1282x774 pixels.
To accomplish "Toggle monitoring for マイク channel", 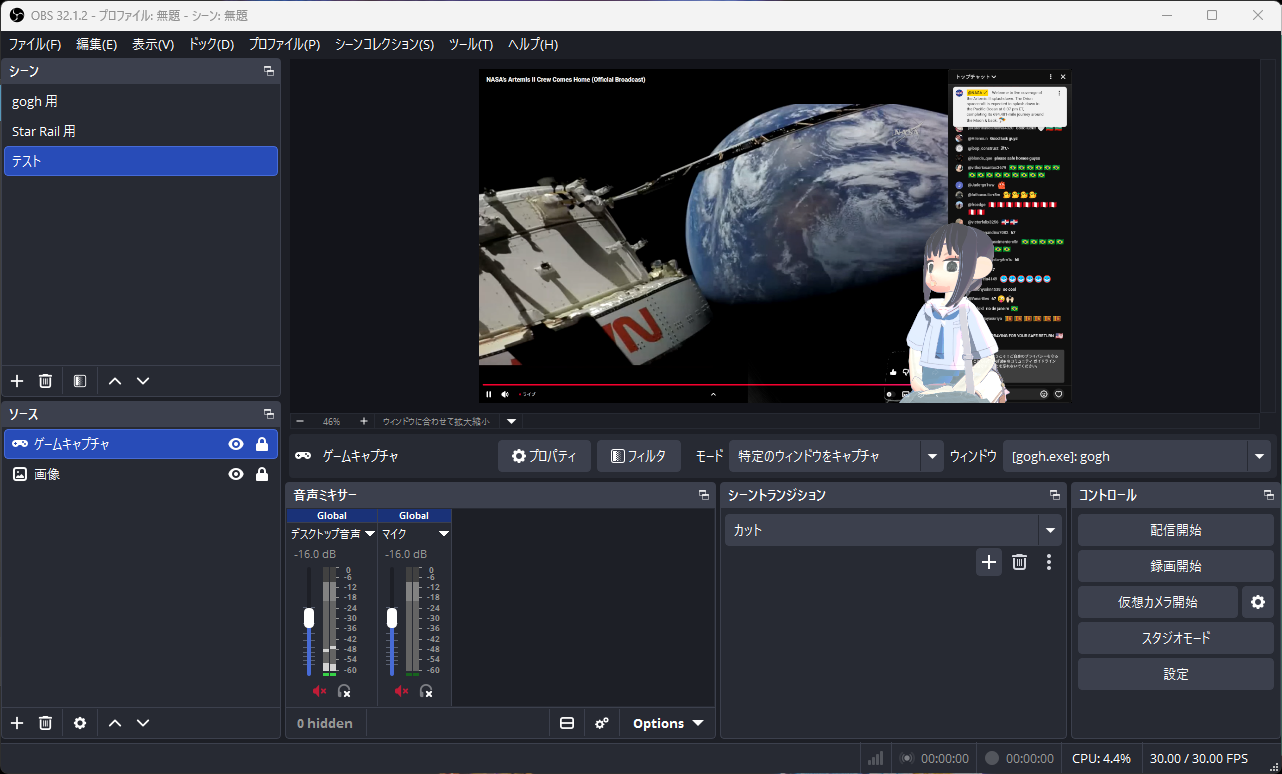I will point(426,691).
